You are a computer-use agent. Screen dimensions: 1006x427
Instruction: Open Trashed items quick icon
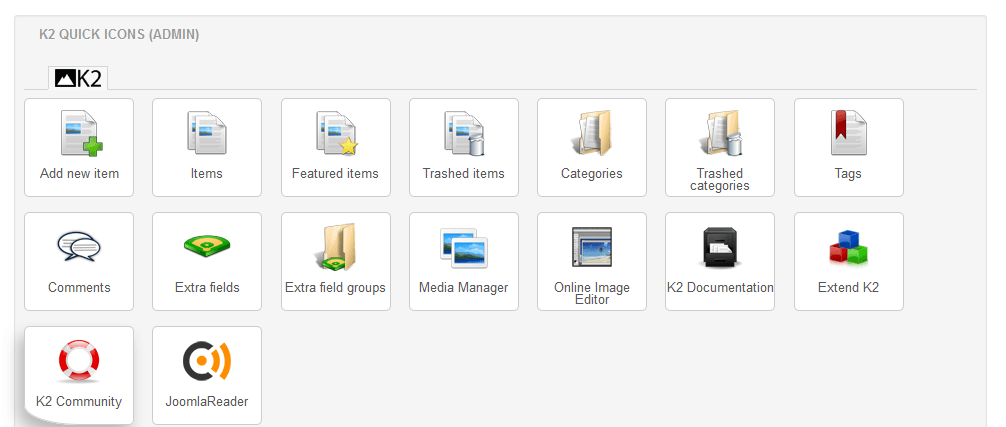point(464,147)
